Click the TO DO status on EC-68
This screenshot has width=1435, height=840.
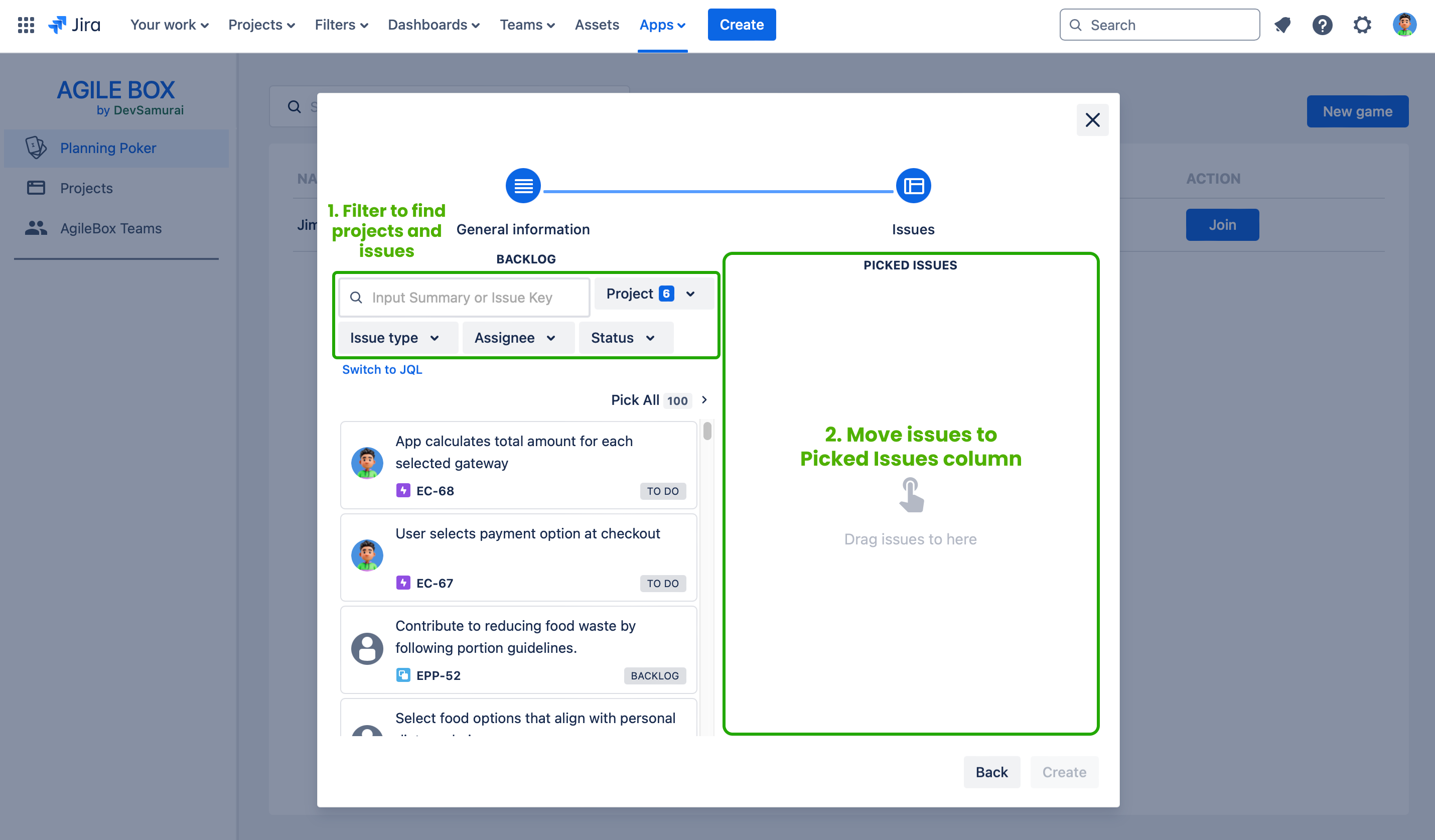coord(662,491)
